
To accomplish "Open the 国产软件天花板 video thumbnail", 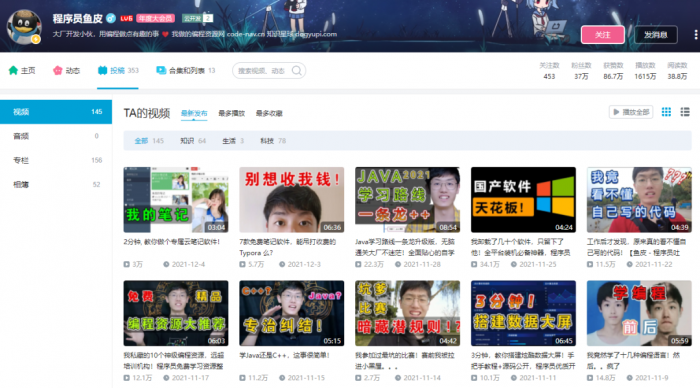I will pos(523,200).
